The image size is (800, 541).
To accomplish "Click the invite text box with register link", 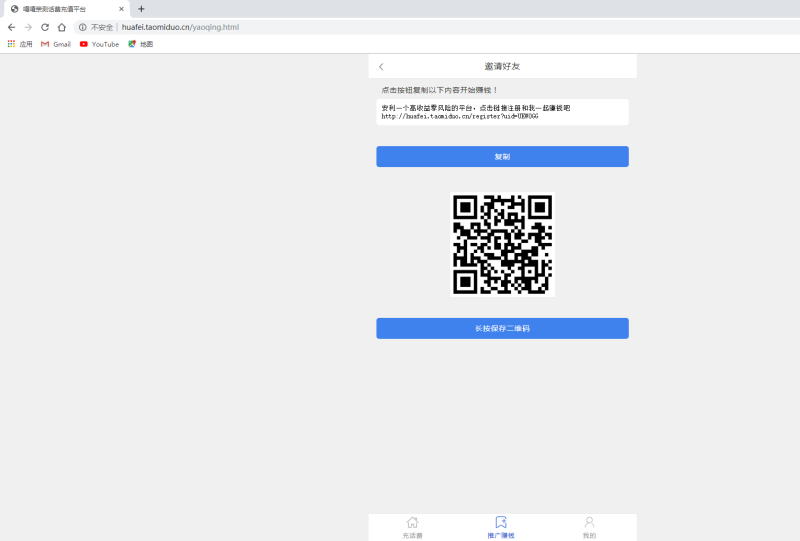I will tap(502, 112).
